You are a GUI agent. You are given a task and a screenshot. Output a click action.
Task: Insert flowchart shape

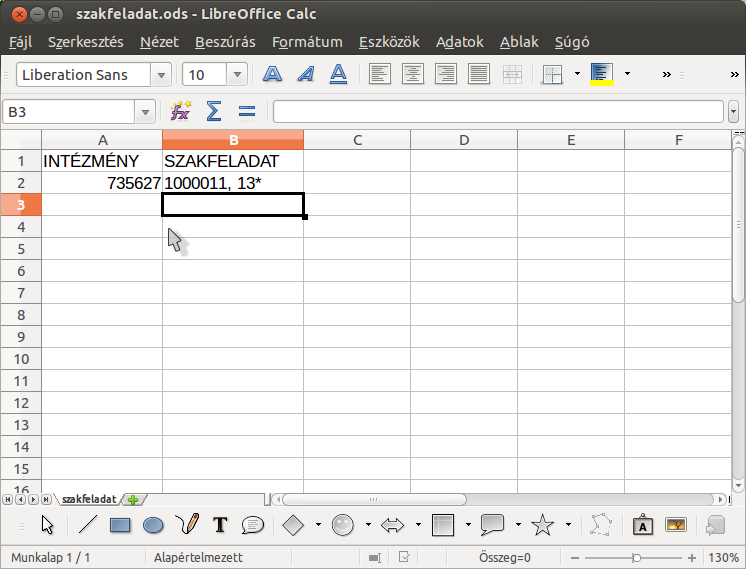coord(442,525)
